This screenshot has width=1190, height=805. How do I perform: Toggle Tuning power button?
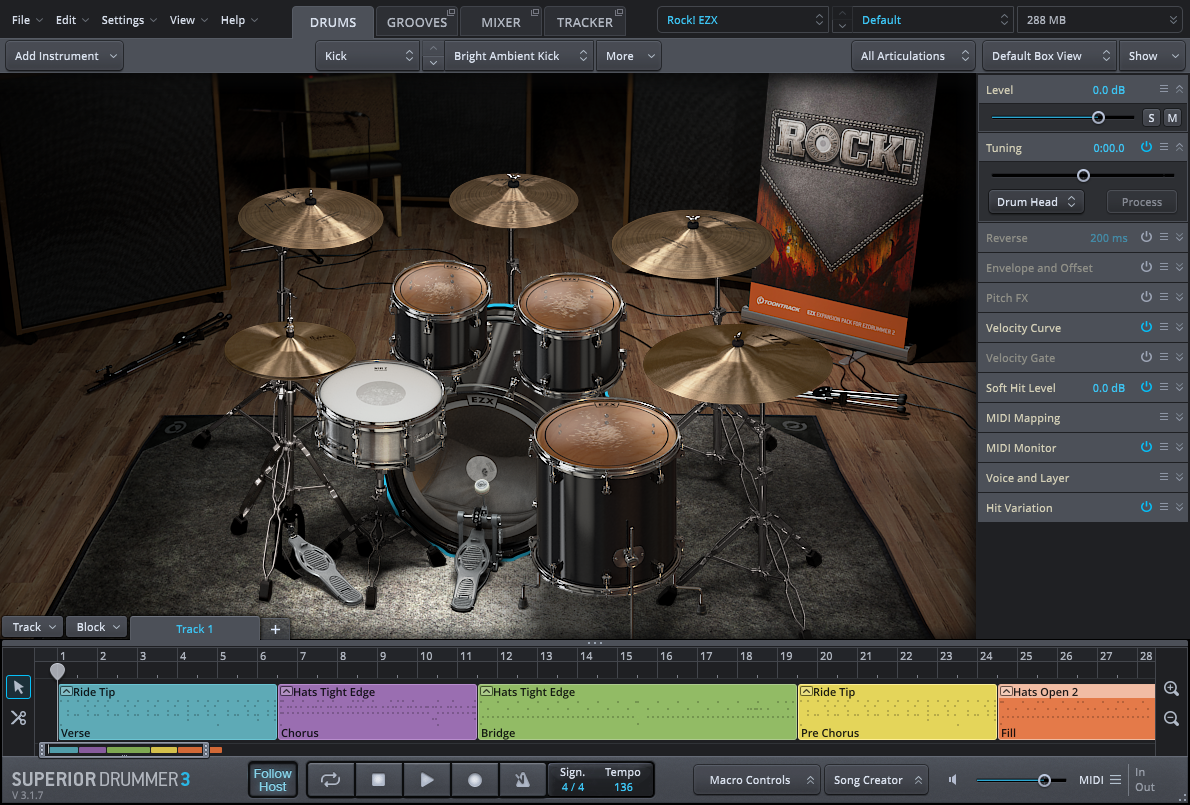1146,147
